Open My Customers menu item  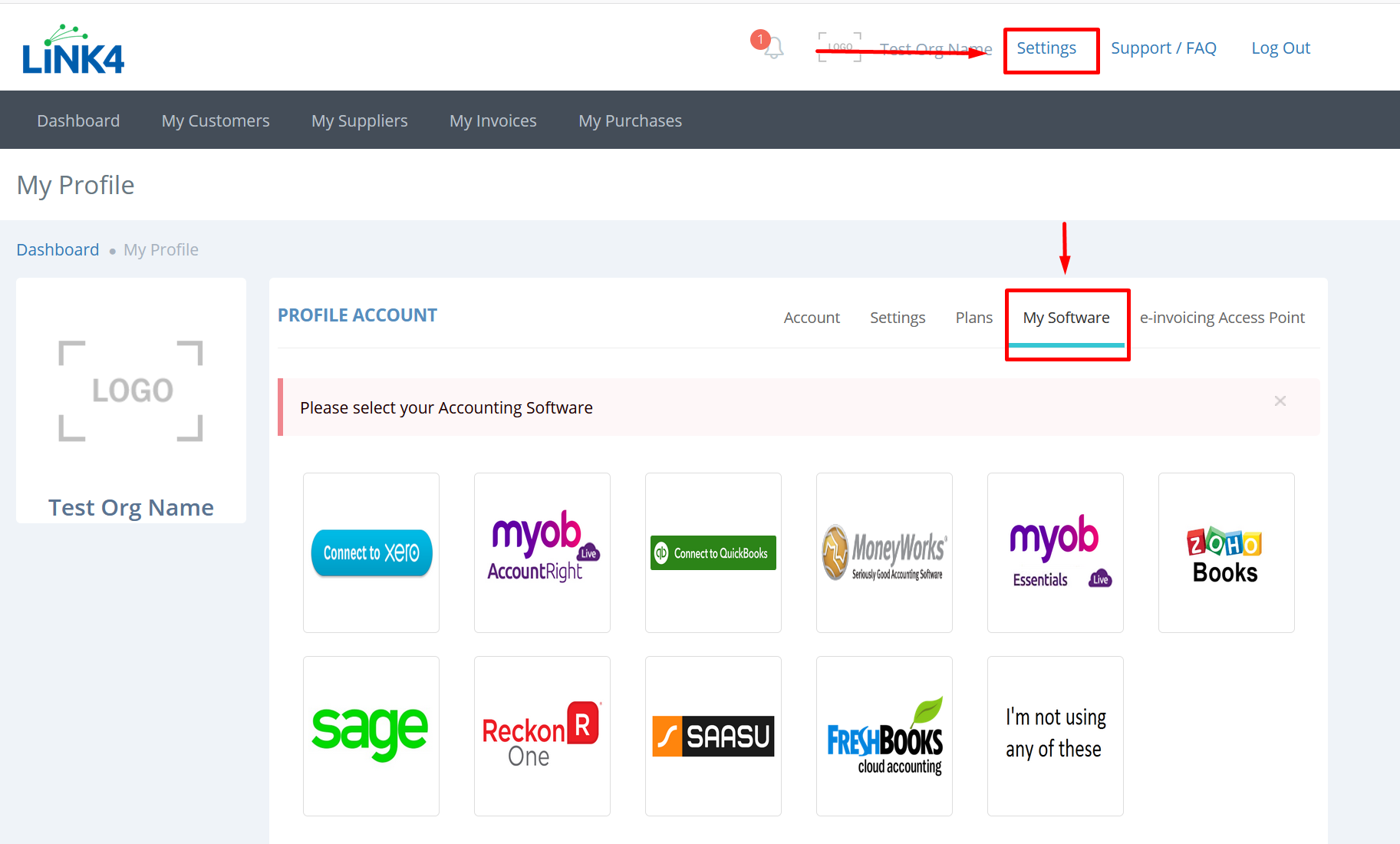pyautogui.click(x=216, y=120)
